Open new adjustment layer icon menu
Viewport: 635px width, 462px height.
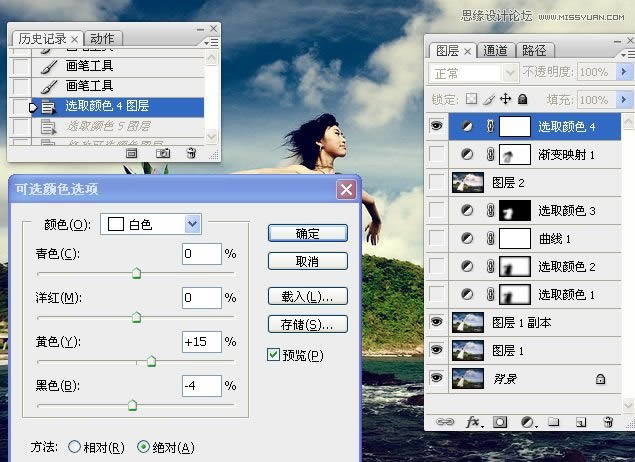point(528,422)
